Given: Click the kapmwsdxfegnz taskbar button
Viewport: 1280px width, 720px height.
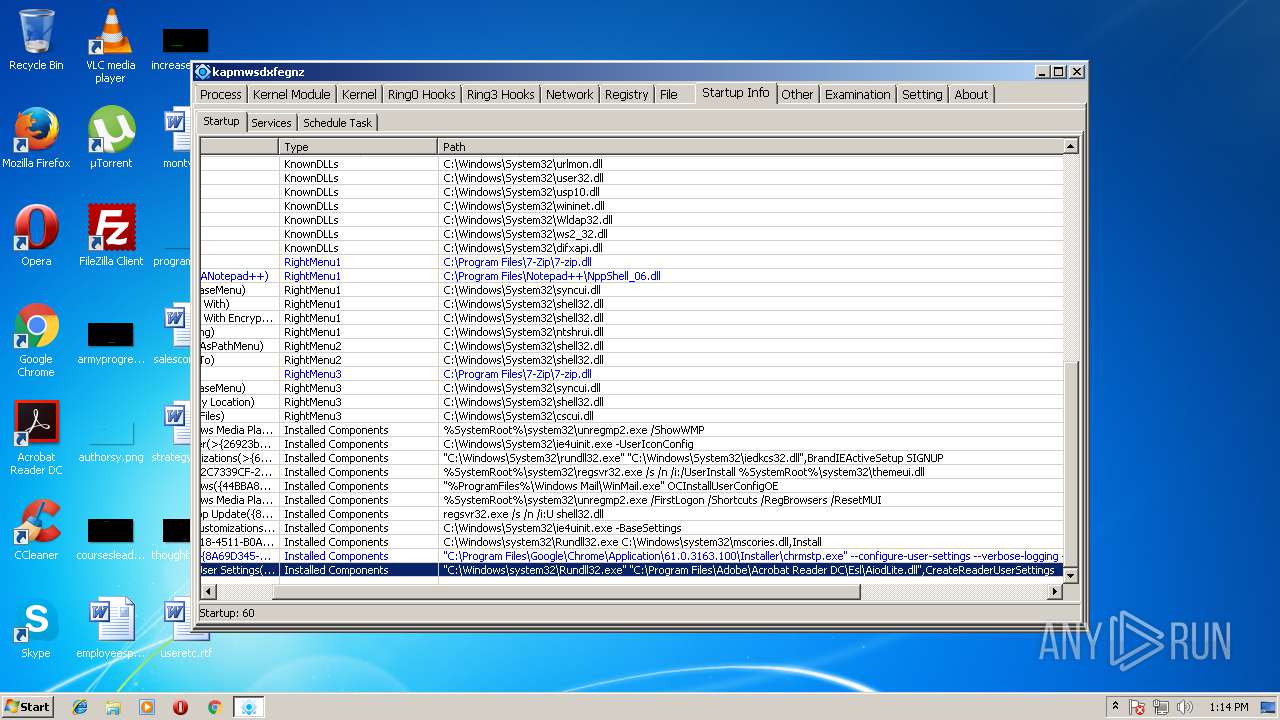Looking at the screenshot, I should click(x=248, y=707).
